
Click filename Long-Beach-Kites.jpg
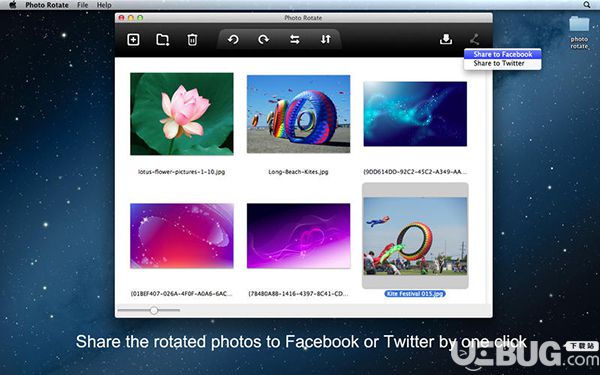[298, 172]
